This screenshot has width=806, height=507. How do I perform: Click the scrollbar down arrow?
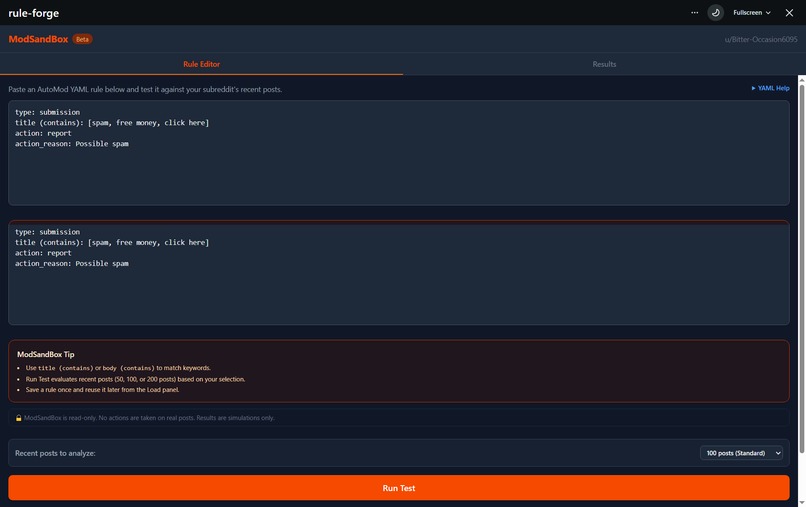(801, 503)
